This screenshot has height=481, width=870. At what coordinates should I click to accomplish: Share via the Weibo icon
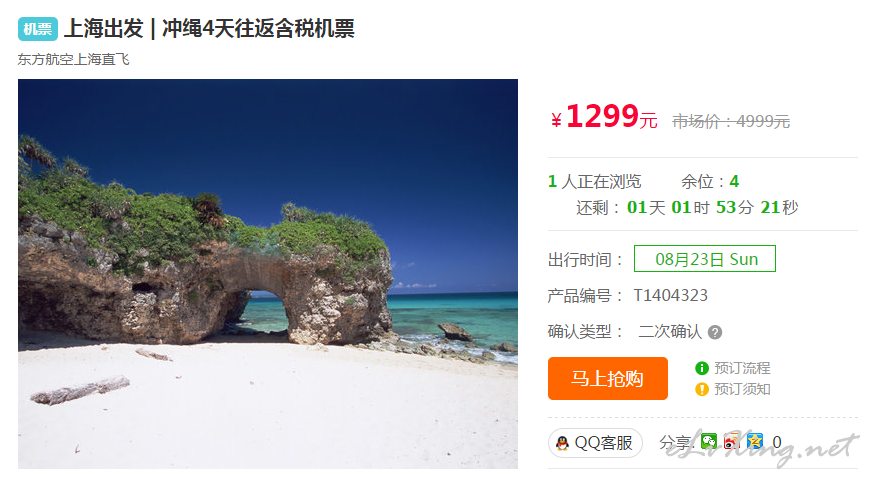point(731,442)
